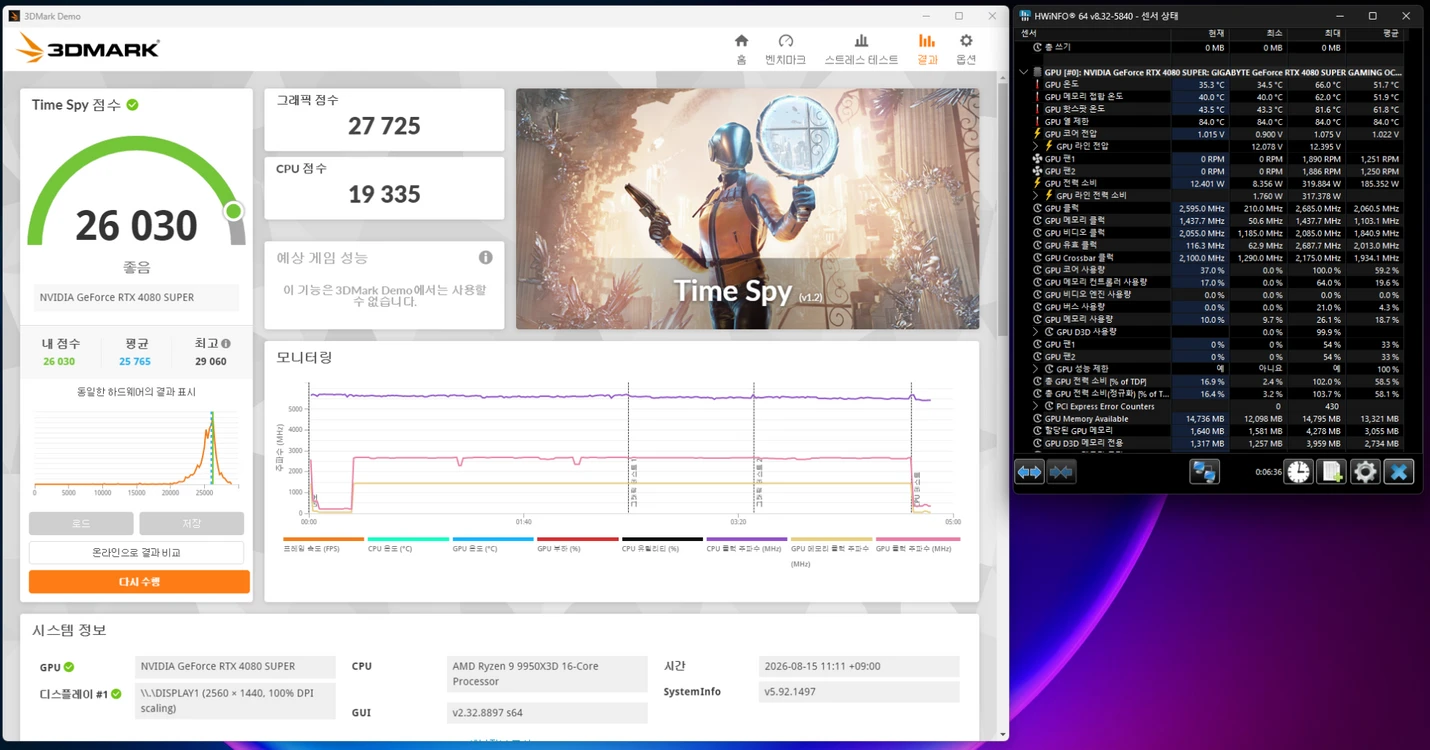
Task: Switch to the Stress Test (스트레스 테스트) tab
Action: pos(861,49)
